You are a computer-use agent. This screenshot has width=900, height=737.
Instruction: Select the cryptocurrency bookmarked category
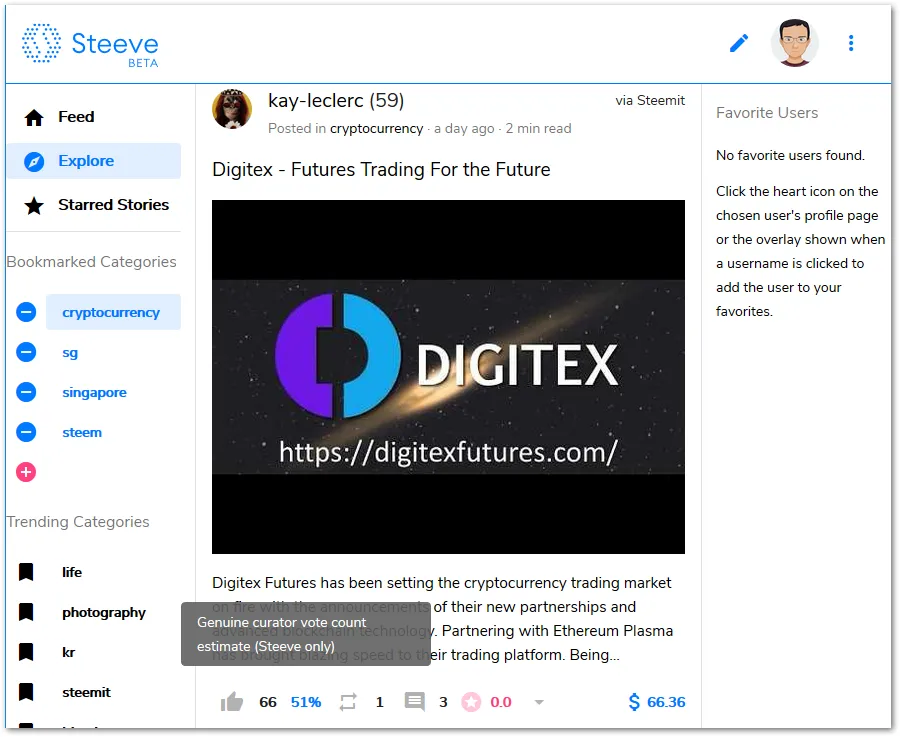pyautogui.click(x=113, y=312)
